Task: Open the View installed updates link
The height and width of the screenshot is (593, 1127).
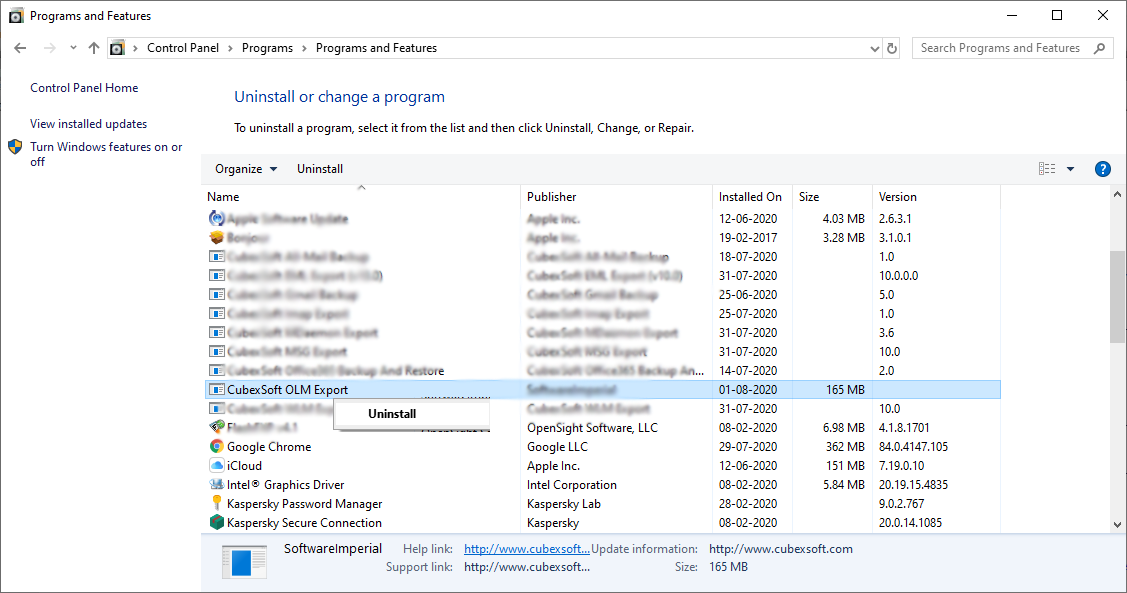Action: click(x=88, y=124)
